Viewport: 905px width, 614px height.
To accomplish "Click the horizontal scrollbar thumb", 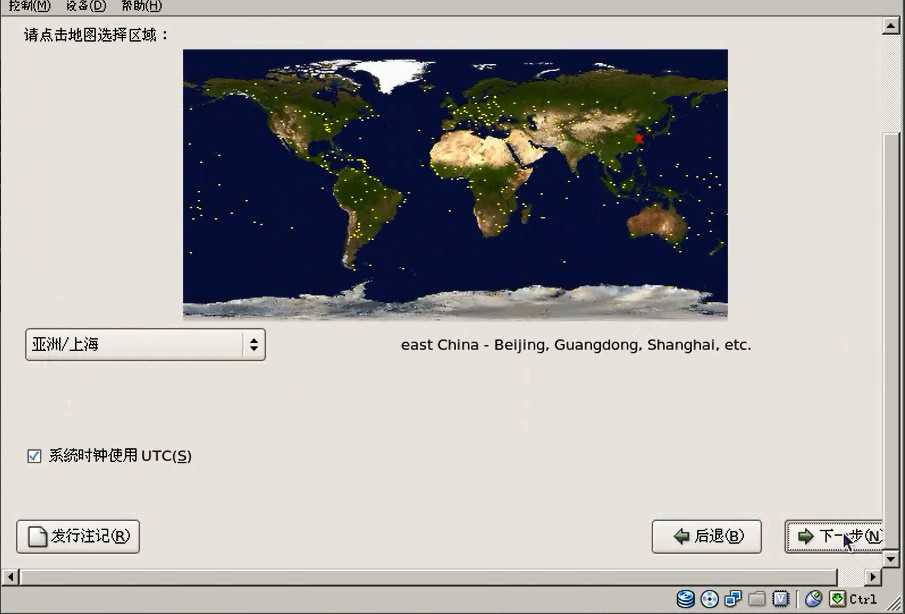I will pos(428,576).
